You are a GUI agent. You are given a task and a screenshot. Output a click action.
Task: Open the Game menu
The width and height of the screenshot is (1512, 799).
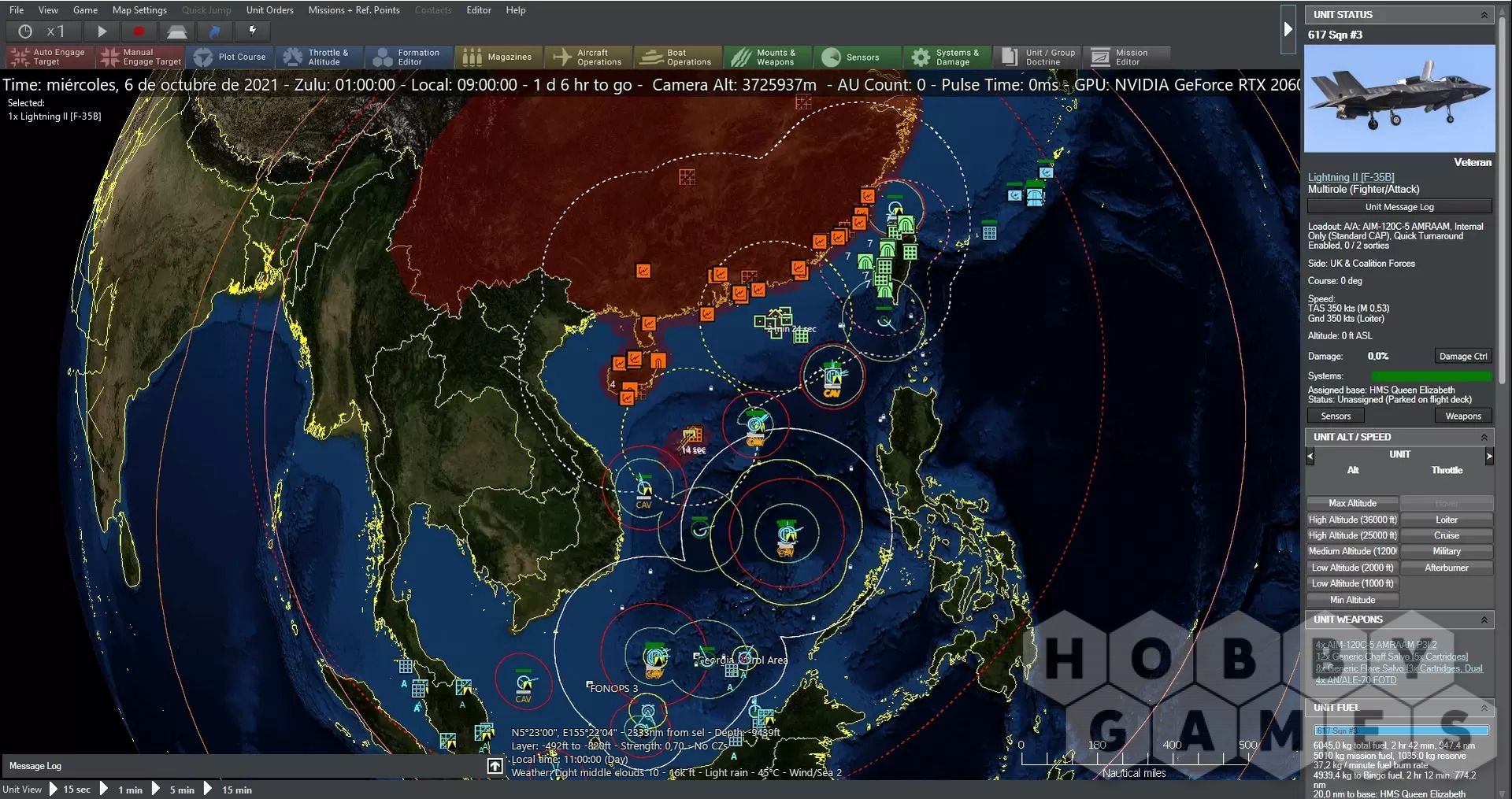85,10
